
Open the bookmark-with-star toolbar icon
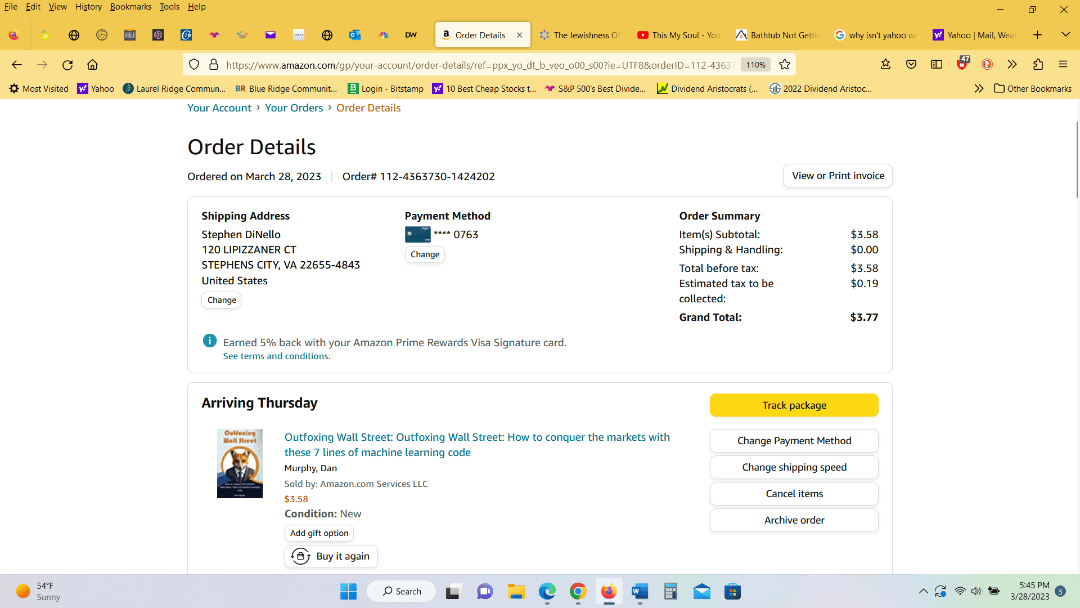point(886,65)
